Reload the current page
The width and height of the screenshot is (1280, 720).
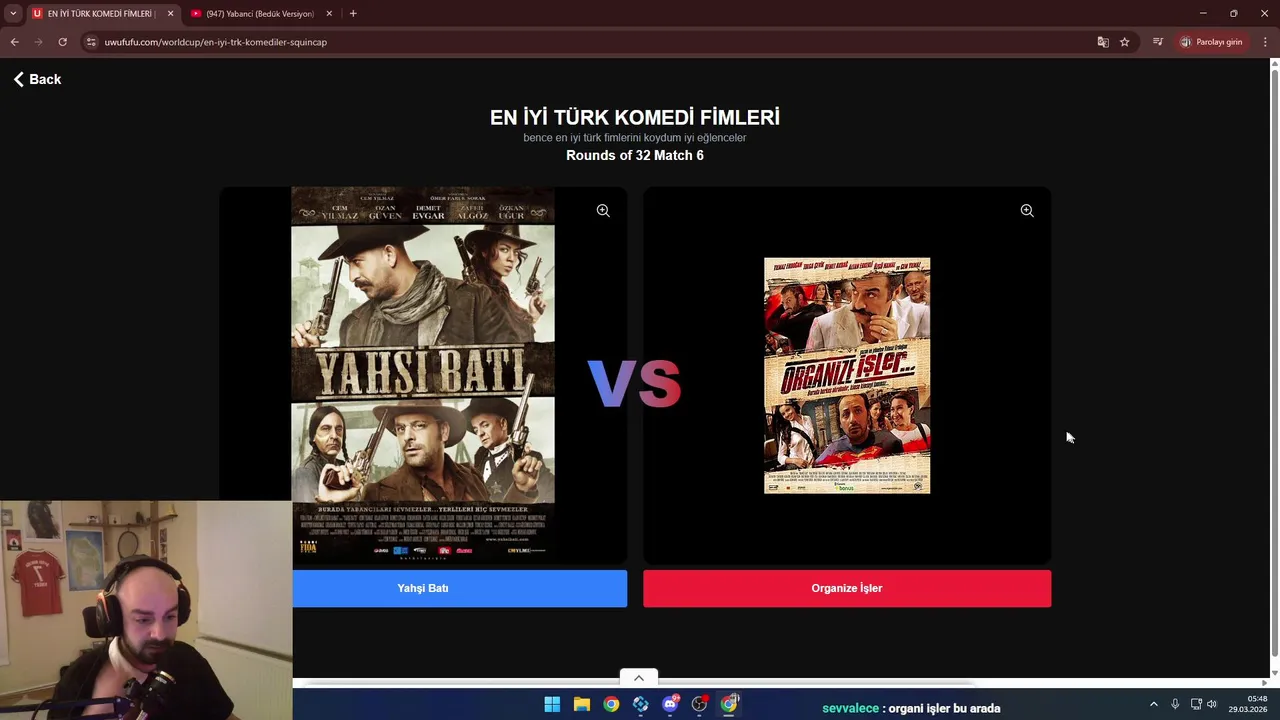(x=62, y=42)
